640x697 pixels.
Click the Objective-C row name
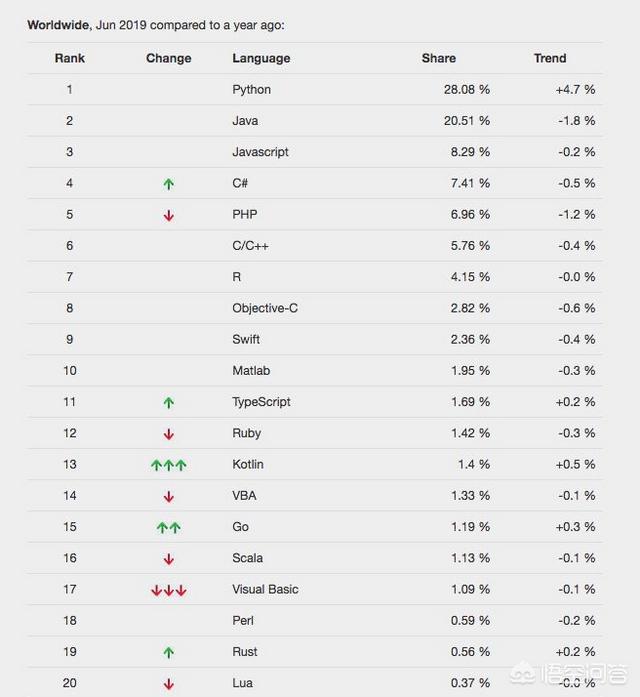pyautogui.click(x=265, y=308)
